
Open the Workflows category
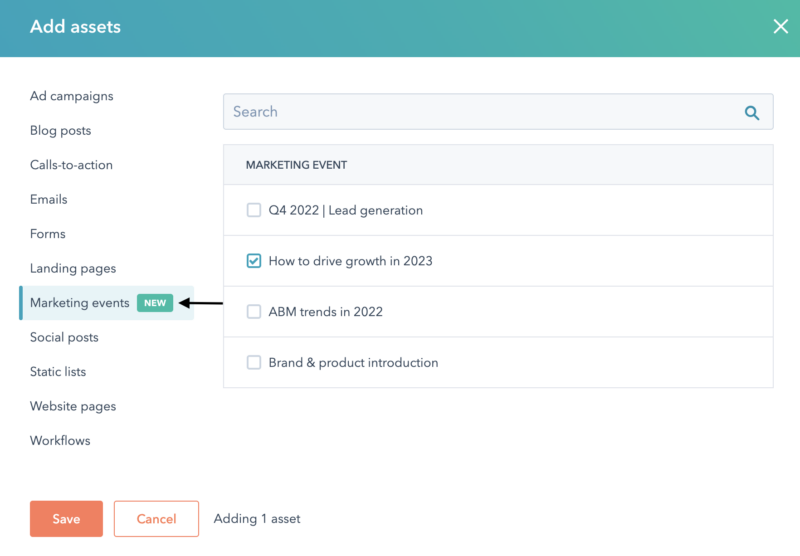point(60,441)
